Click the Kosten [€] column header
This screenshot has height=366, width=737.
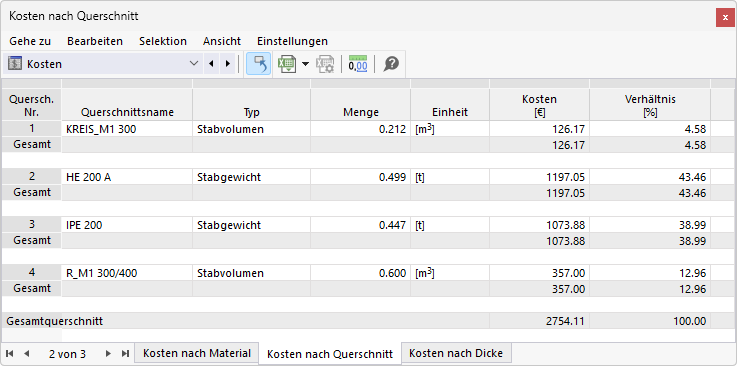tap(539, 104)
